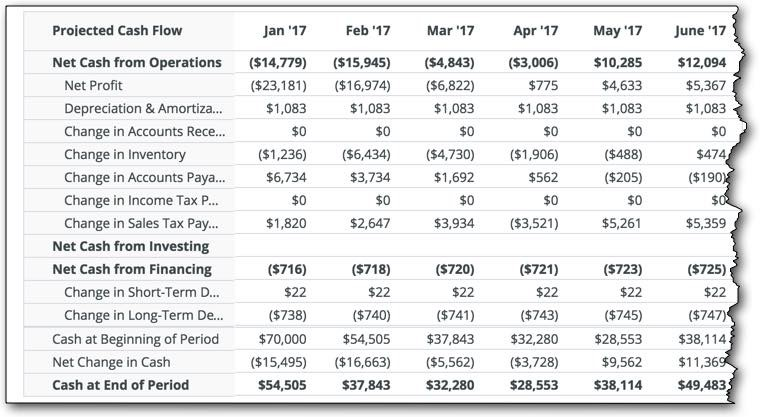The image size is (763, 417).
Task: Select the Change in Long-Term Debt row label
Action: [144, 316]
